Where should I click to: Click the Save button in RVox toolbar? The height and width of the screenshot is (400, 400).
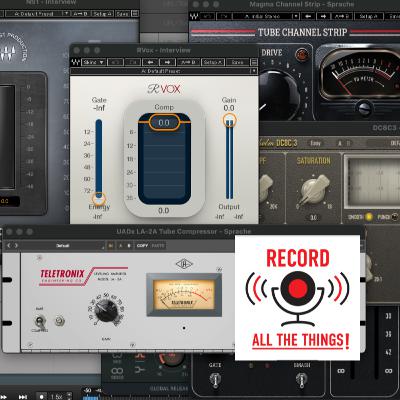click(237, 62)
